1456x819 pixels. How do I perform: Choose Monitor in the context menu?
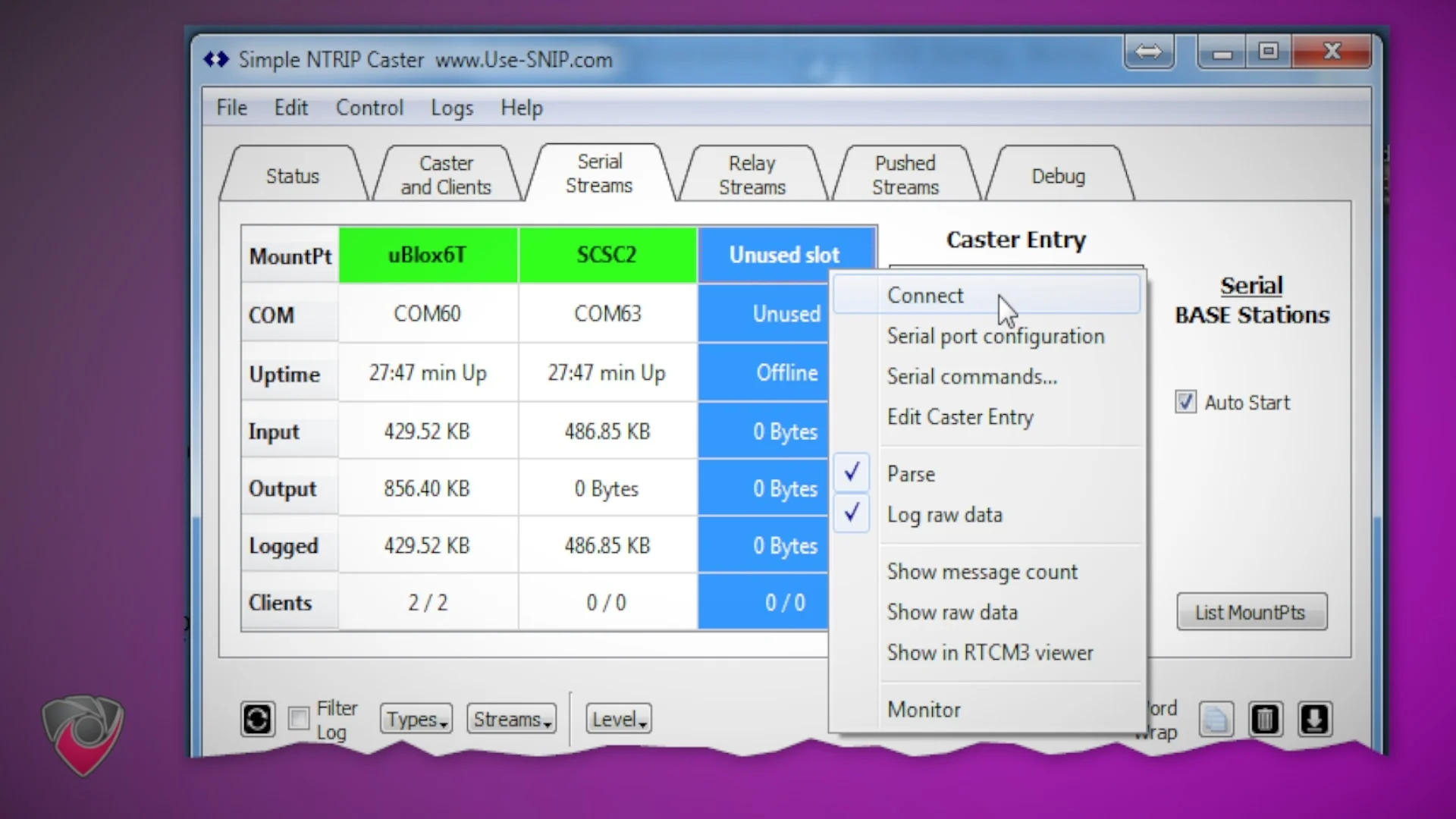tap(987, 710)
